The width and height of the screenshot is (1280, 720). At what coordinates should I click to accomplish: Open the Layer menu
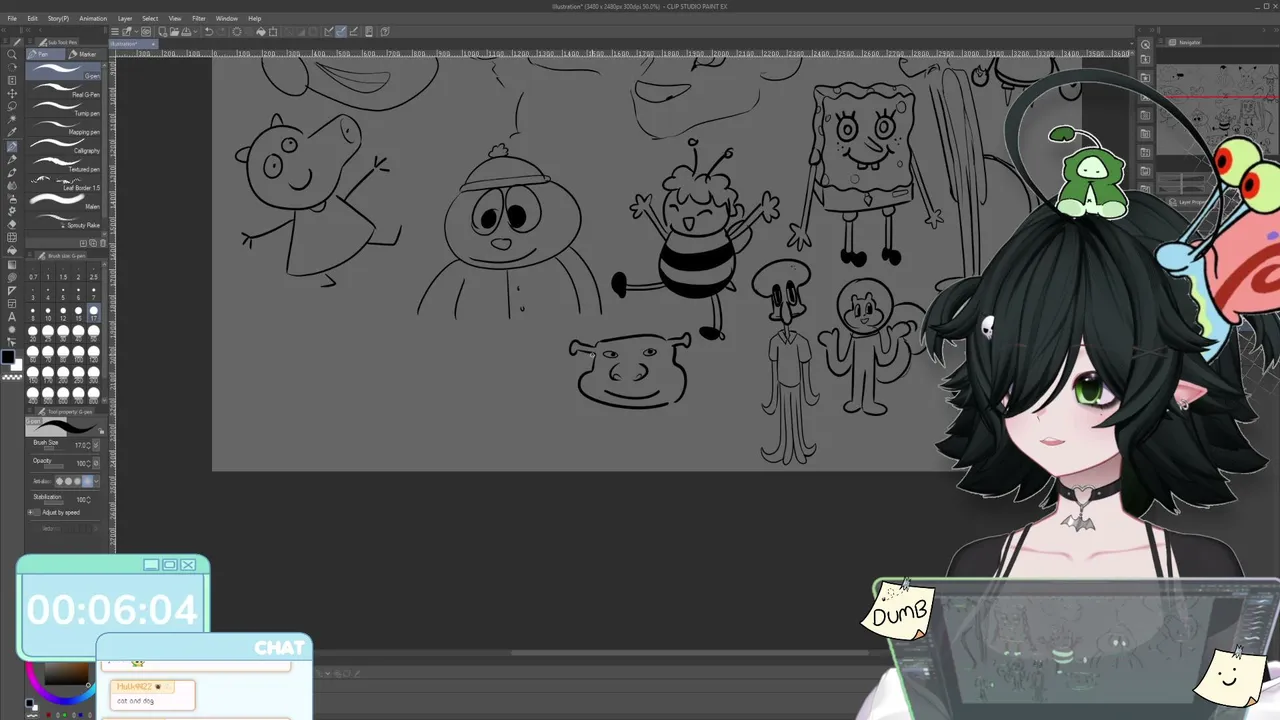(125, 18)
